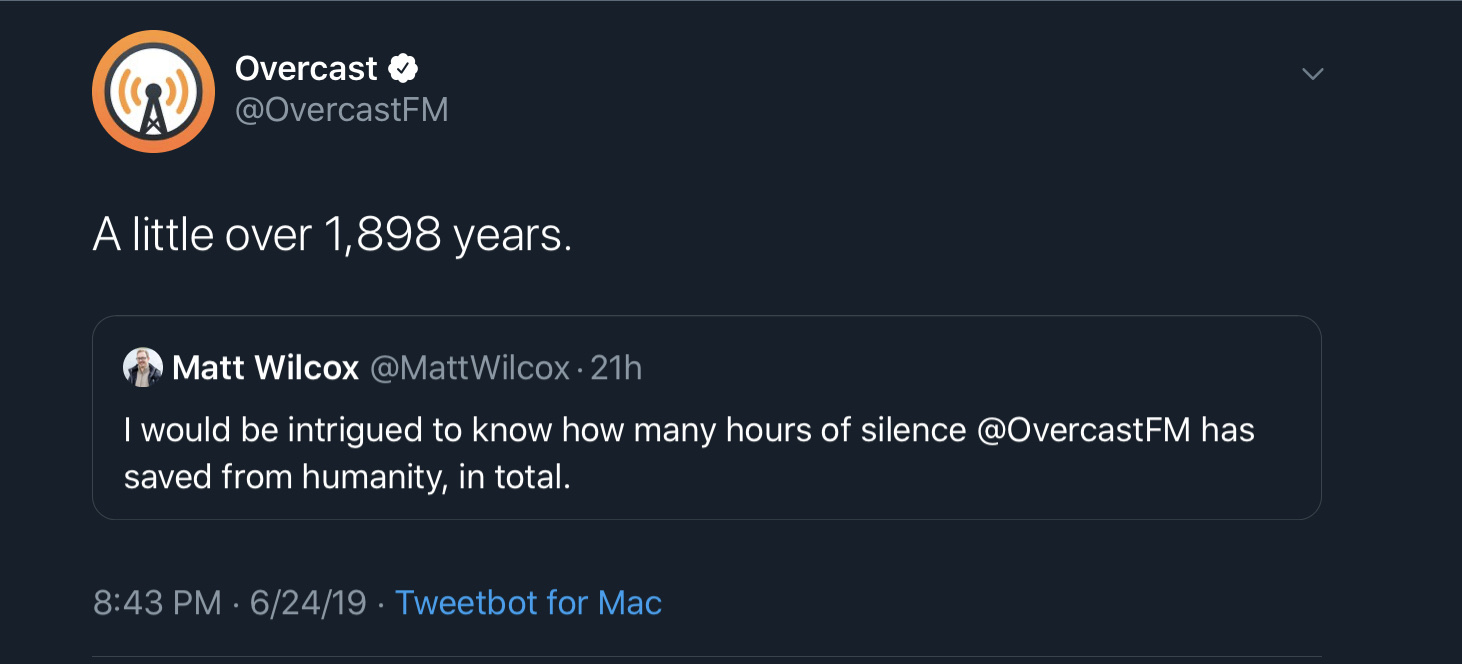The width and height of the screenshot is (1462, 664).
Task: View Matt Wilcox's small profile picture
Action: [x=143, y=368]
